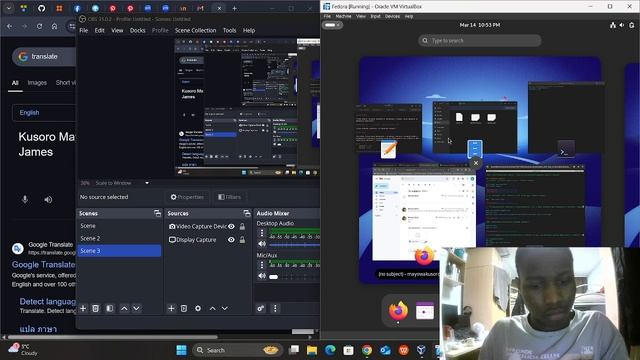
Task: Adjust the Desktop Audio volume slider
Action: [294, 245]
